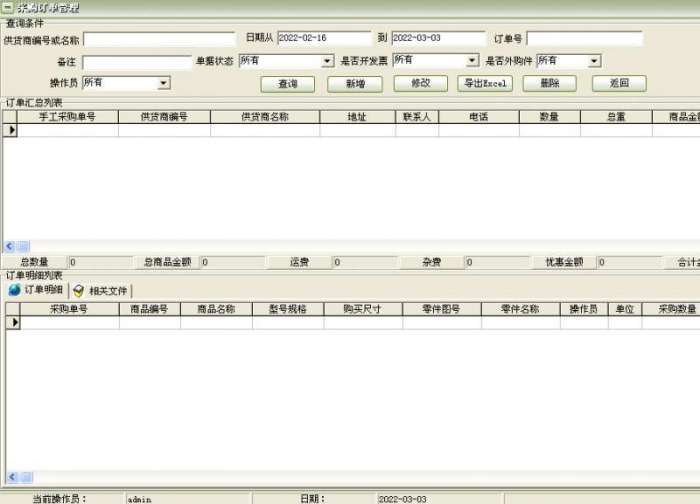This screenshot has height=504, width=700.
Task: Click left scroll arrow of summary grid
Action: pos(9,246)
